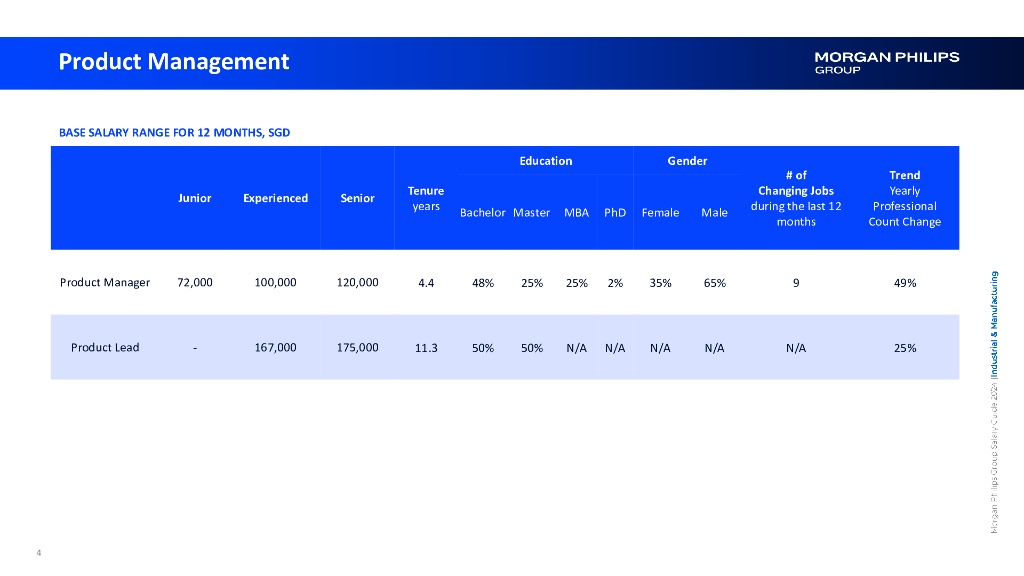The image size is (1024, 576).
Task: Select Product Manager MBA value 25%
Action: [577, 283]
